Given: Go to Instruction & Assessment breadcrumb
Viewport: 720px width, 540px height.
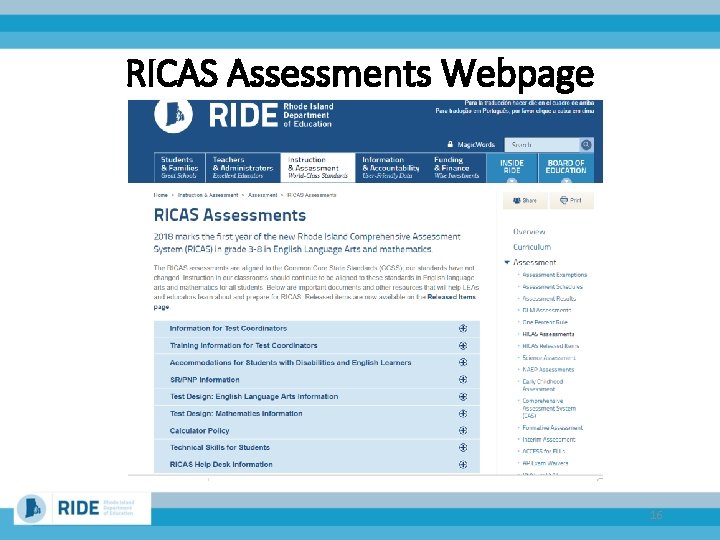Looking at the screenshot, I should coord(208,195).
